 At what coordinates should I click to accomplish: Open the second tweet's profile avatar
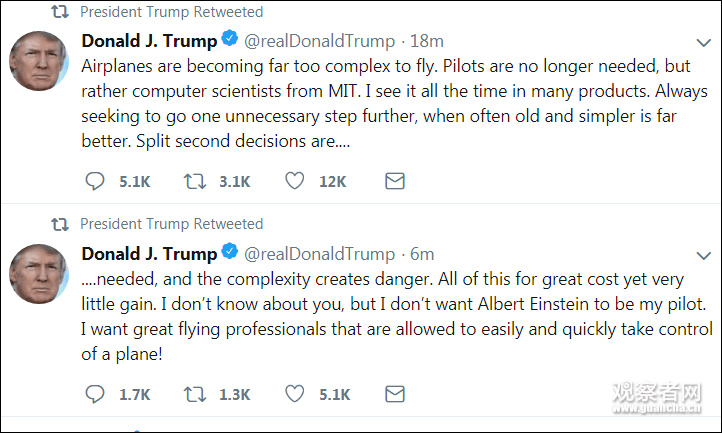coord(38,273)
